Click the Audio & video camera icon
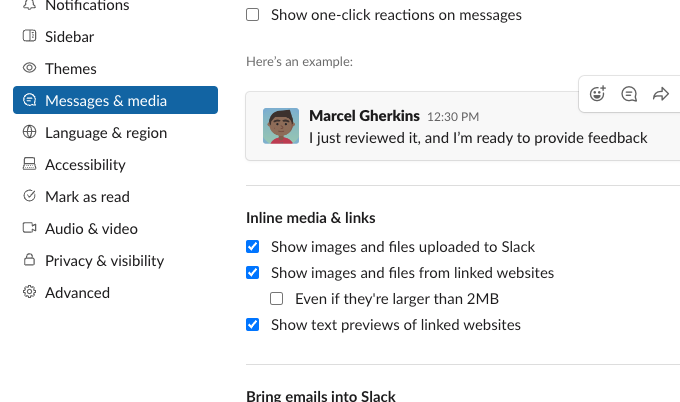 (x=29, y=228)
